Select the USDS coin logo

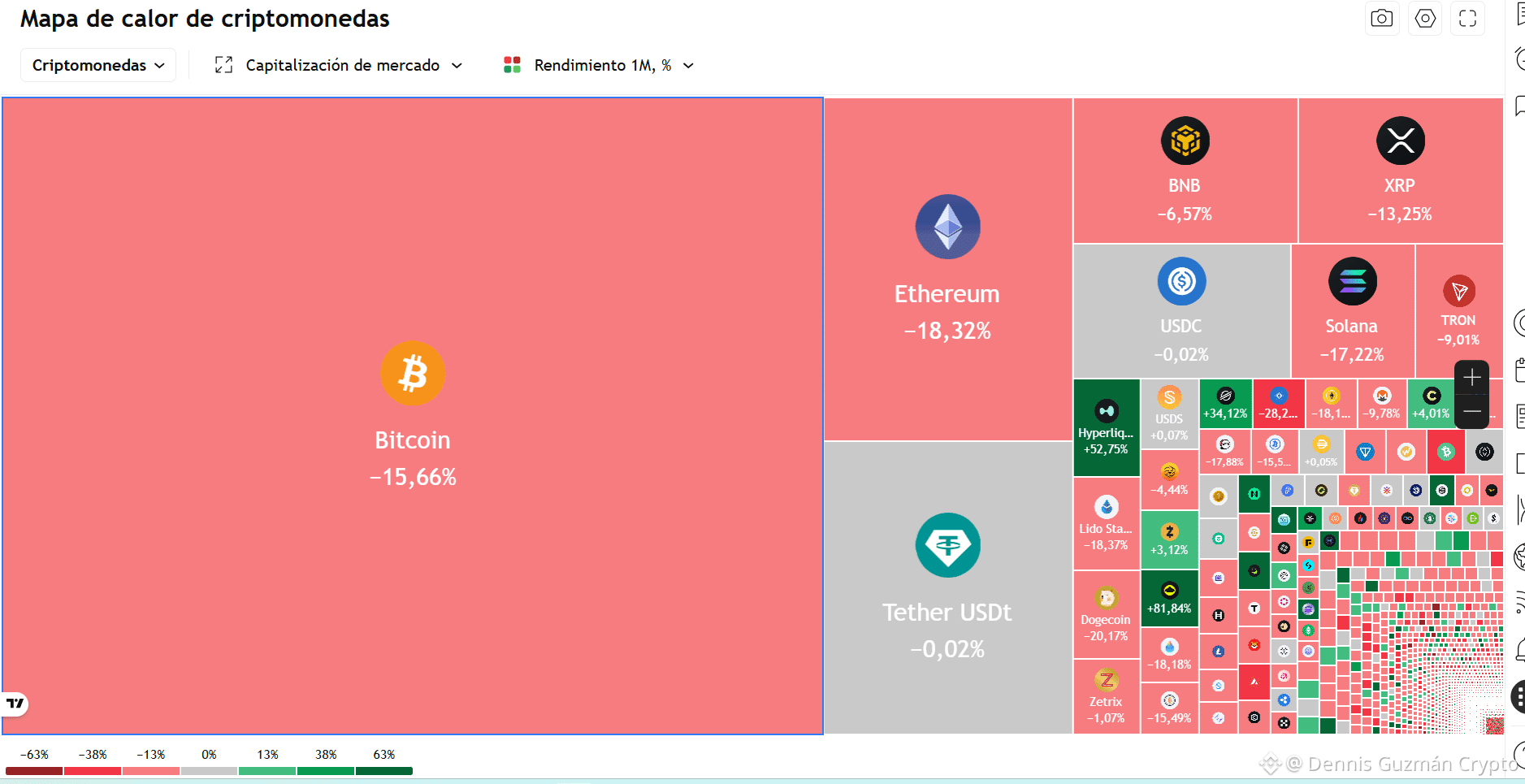point(1169,397)
